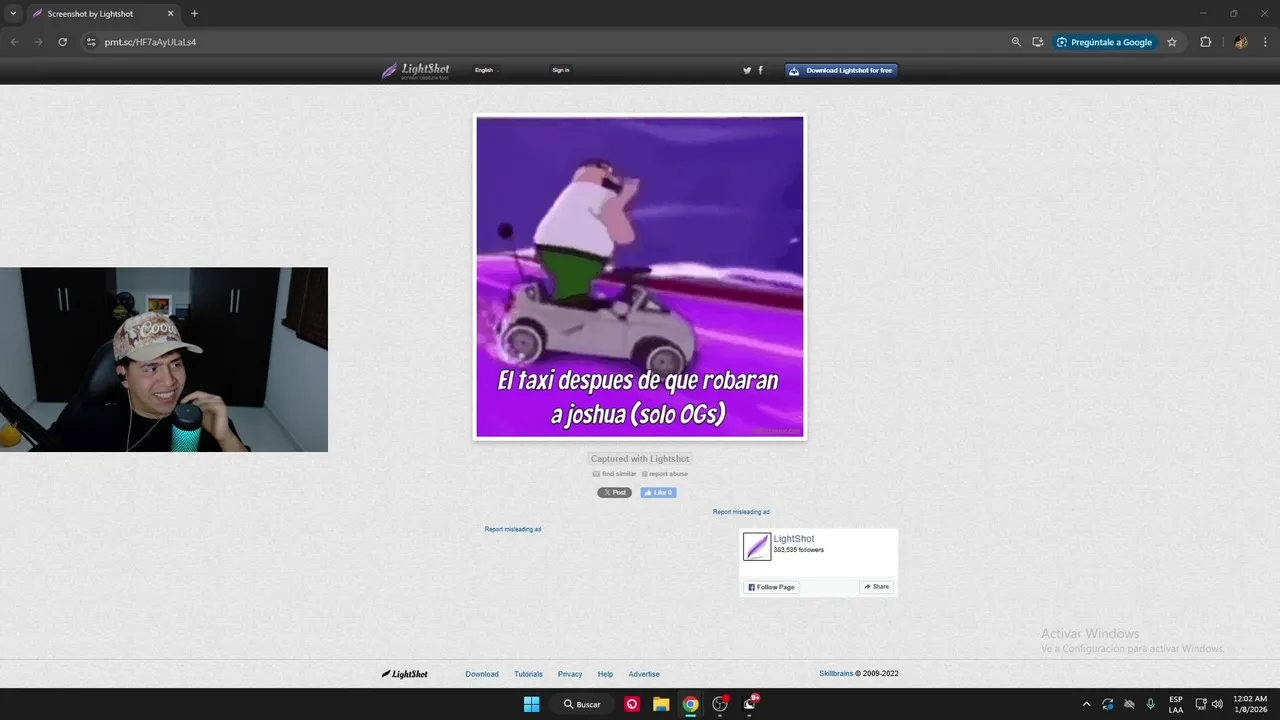The width and height of the screenshot is (1280, 720).
Task: Click the Peter Griffin meme image
Action: [640, 277]
